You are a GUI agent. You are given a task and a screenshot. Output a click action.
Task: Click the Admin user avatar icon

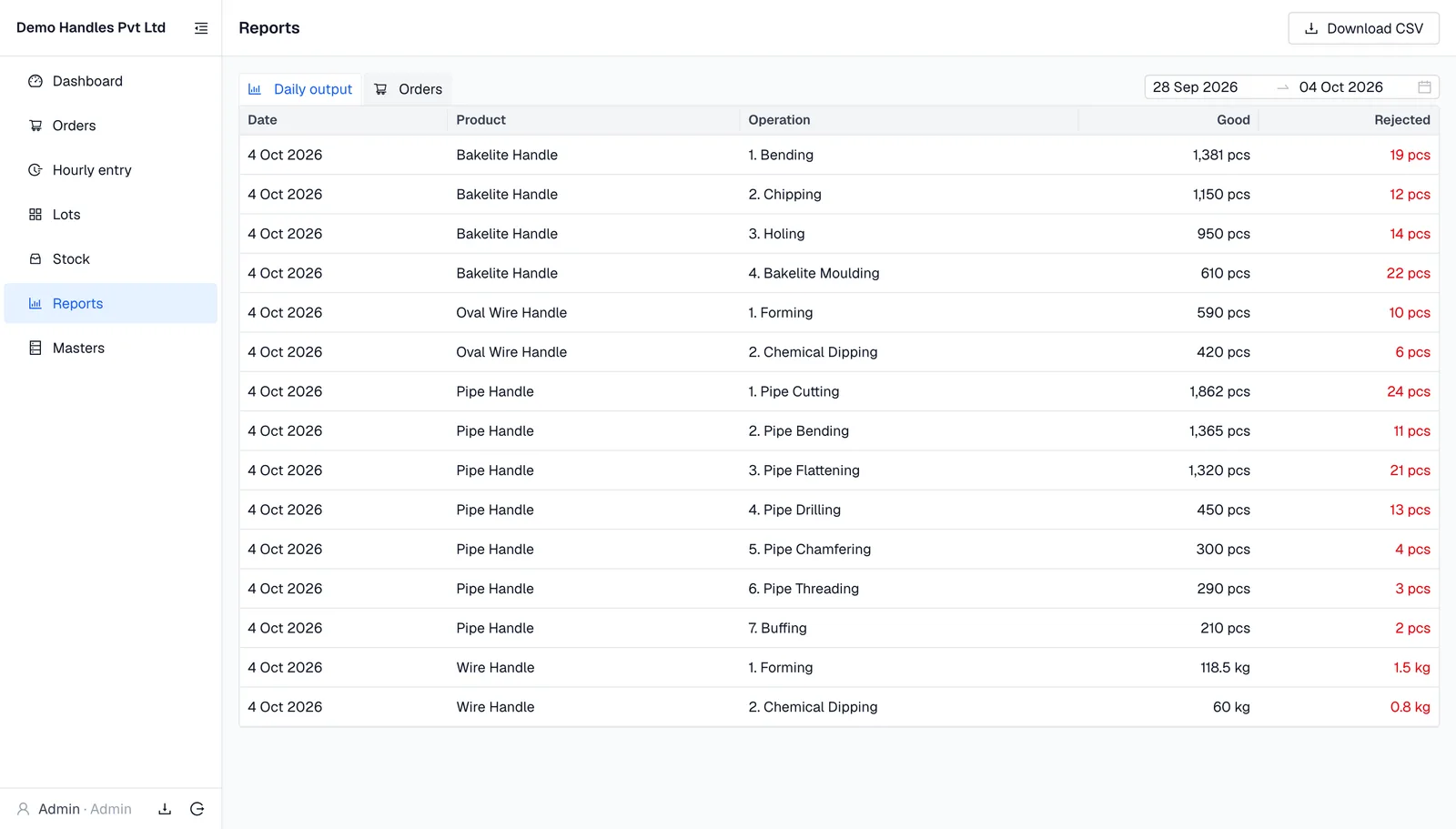pos(24,809)
